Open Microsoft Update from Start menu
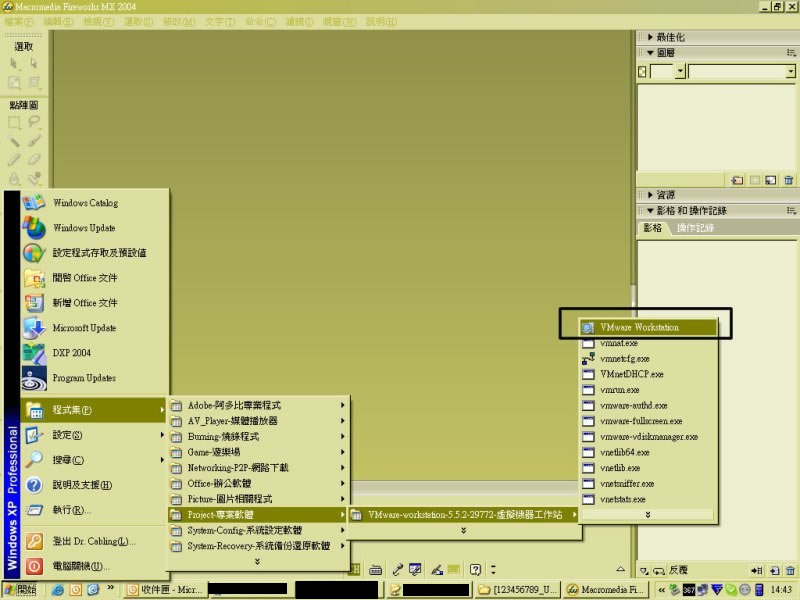The width and height of the screenshot is (800, 600). [x=94, y=328]
